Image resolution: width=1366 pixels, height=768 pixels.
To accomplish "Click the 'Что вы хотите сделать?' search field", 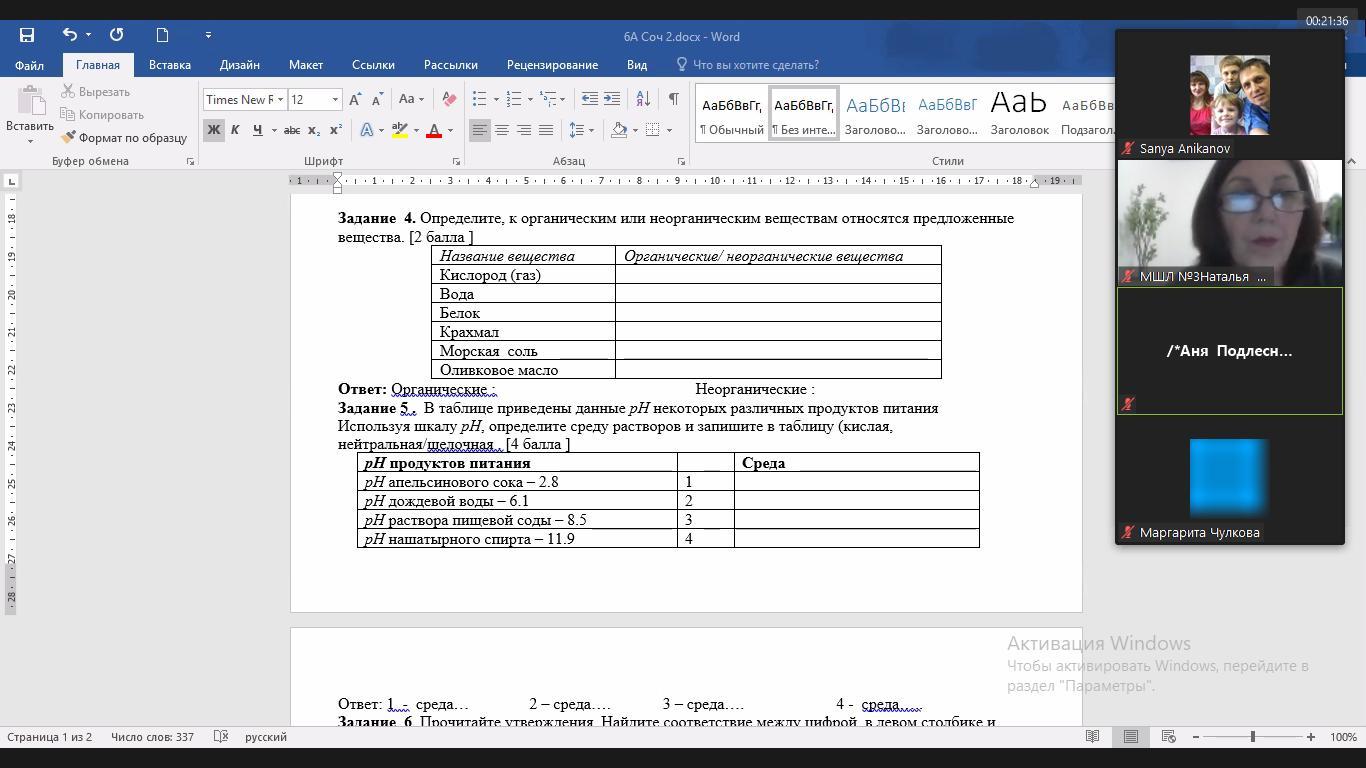I will [x=755, y=65].
